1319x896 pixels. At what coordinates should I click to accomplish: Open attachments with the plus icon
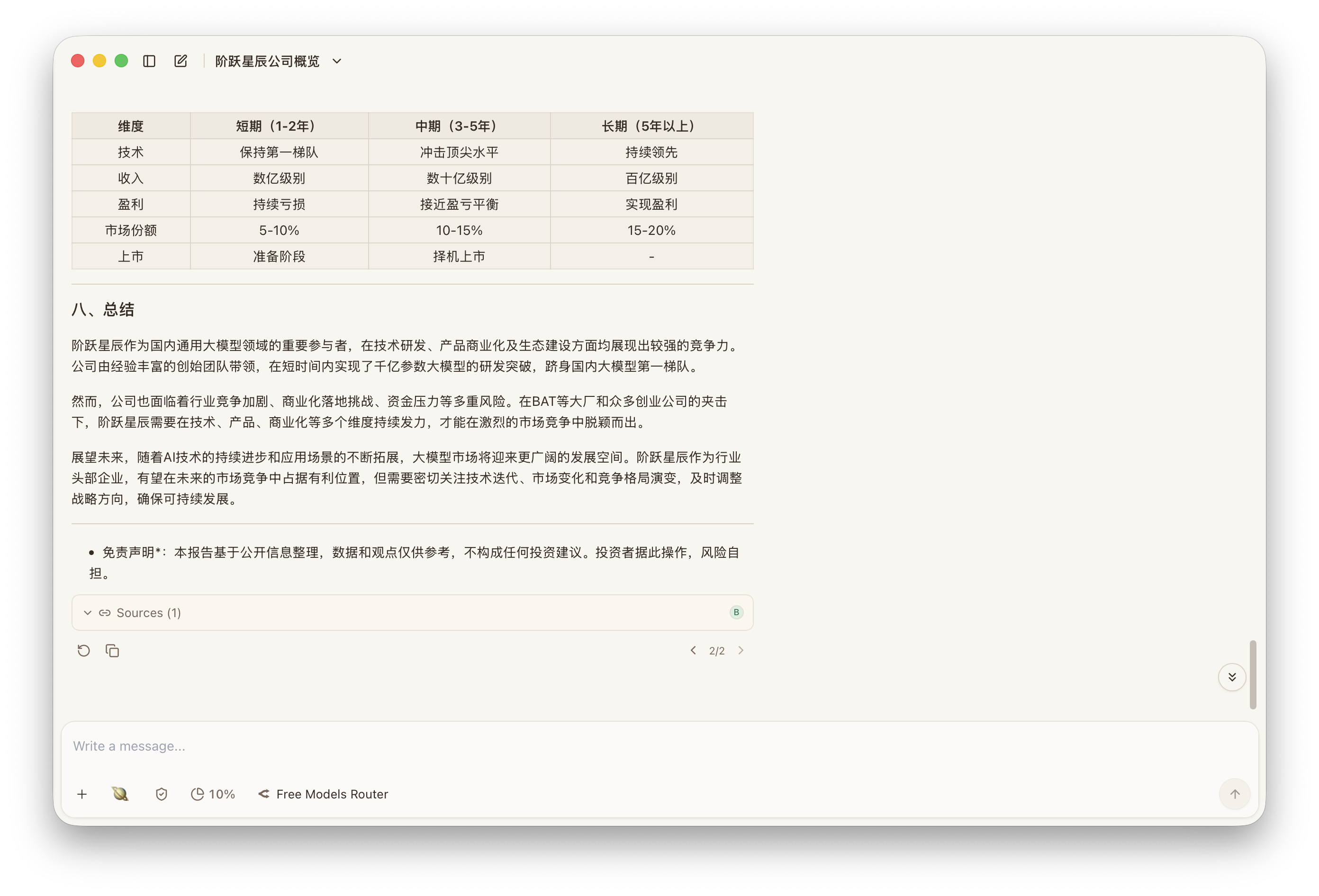pyautogui.click(x=82, y=794)
